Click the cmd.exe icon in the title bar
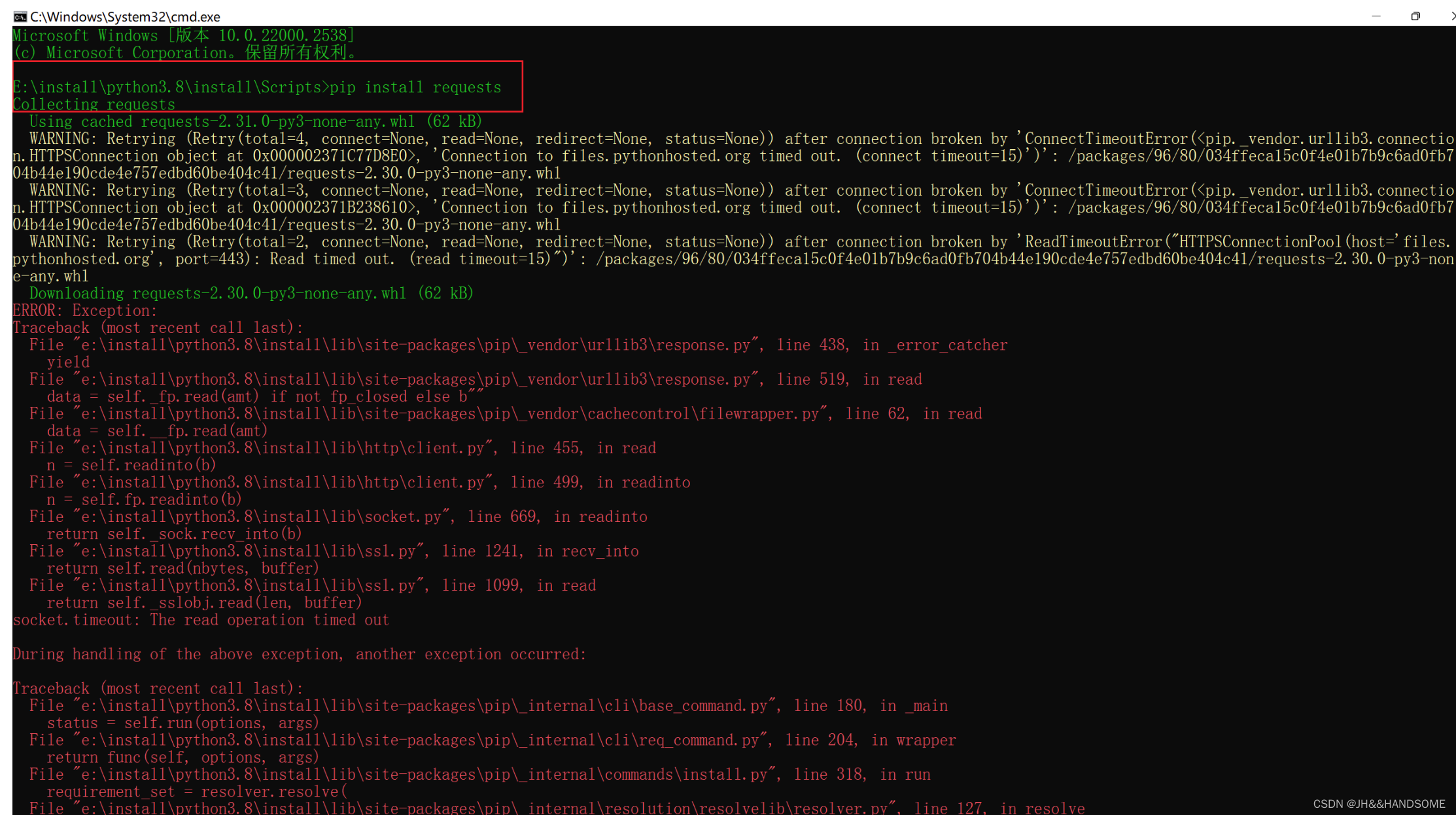Viewport: 1456px width, 815px height. tap(20, 16)
